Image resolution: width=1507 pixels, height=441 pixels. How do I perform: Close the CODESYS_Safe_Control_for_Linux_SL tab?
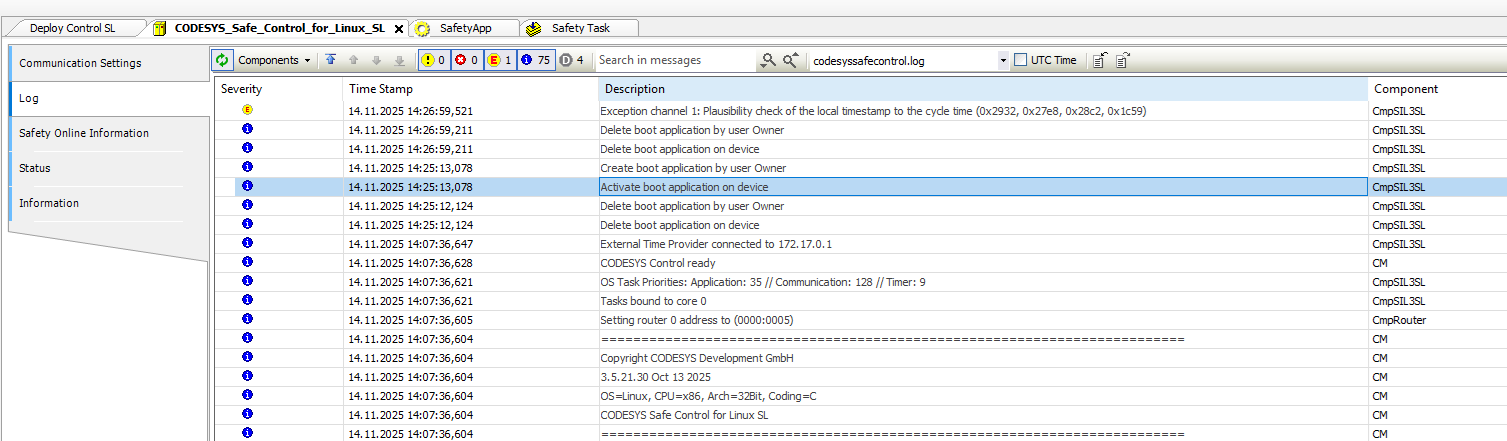point(399,29)
